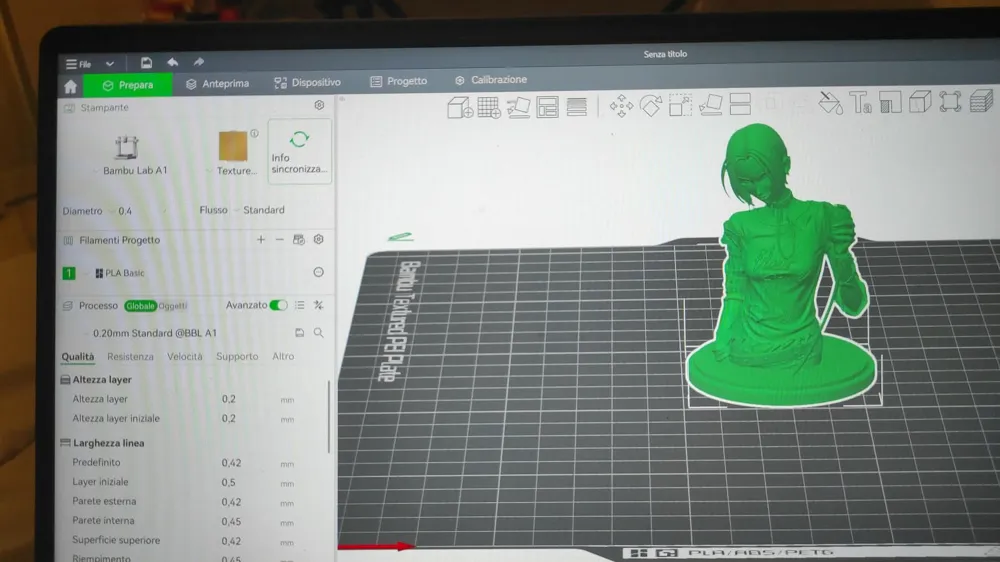The width and height of the screenshot is (1000, 562).
Task: Open the File hamburger menu
Action: pos(78,64)
